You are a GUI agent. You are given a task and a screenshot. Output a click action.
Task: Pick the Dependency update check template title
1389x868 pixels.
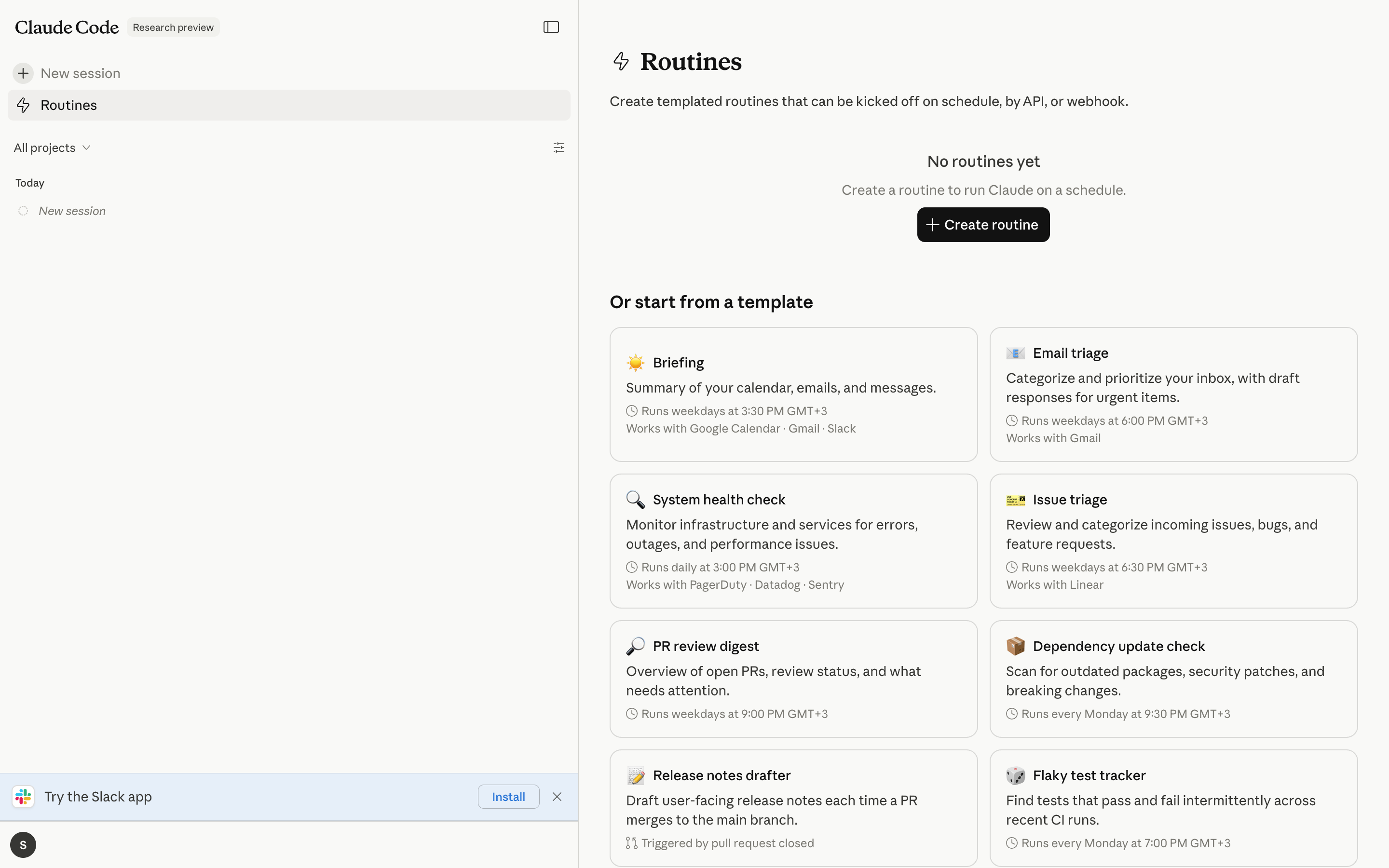click(1118, 646)
